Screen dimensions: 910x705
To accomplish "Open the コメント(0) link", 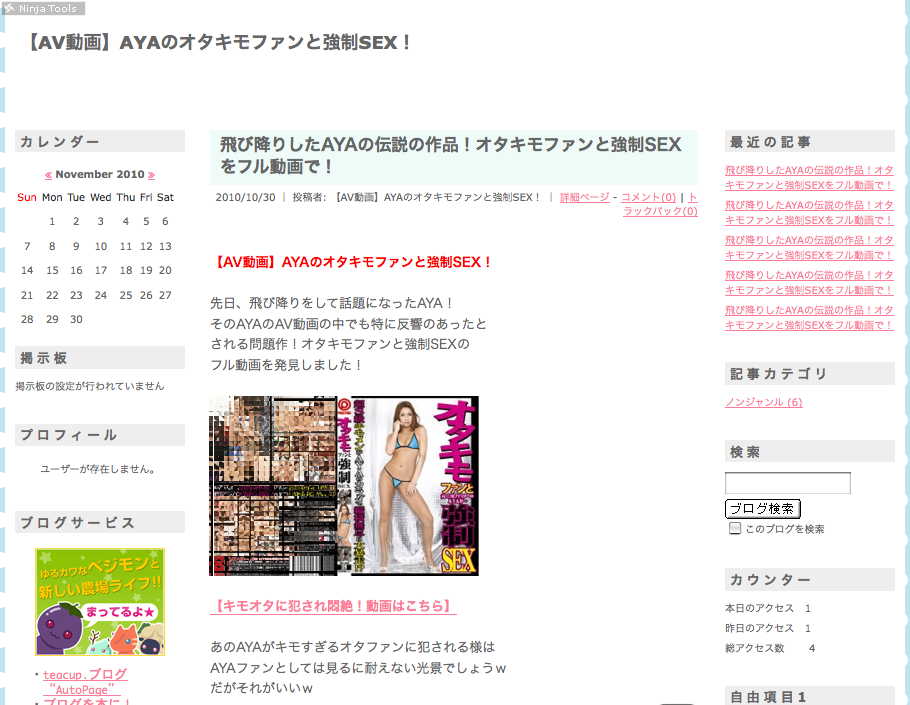I will tap(648, 197).
